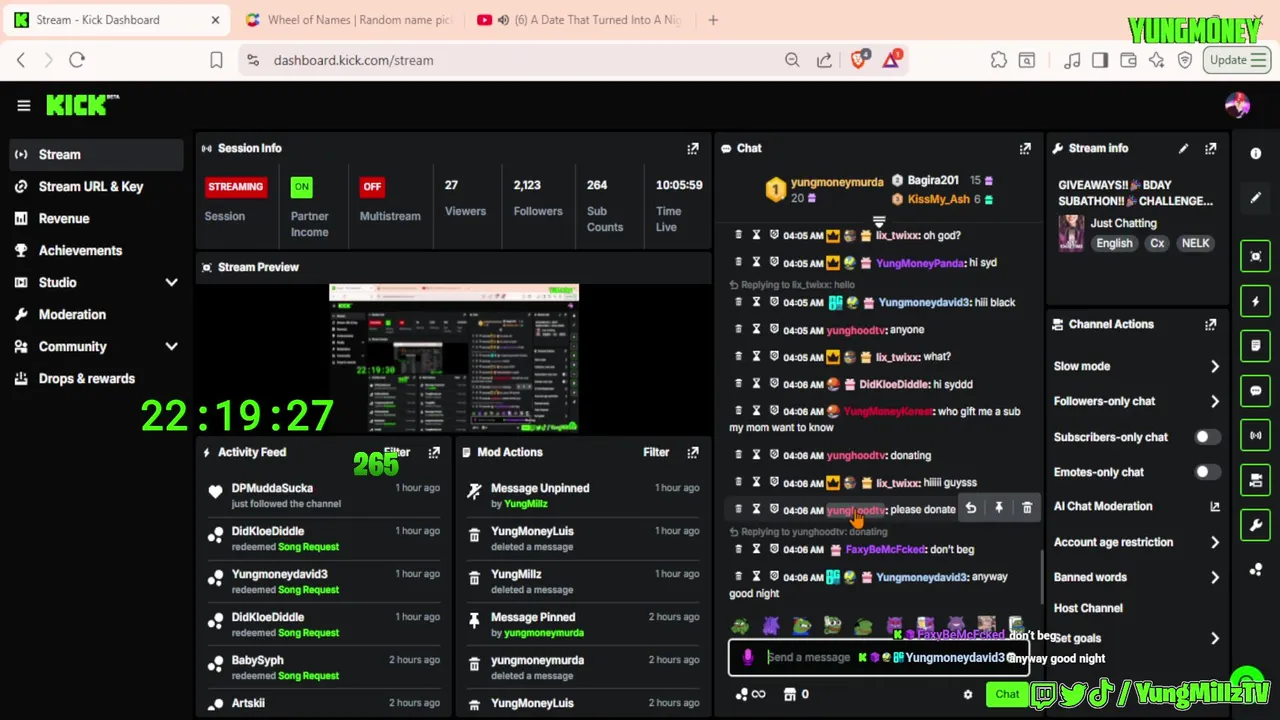Open Followers-only chat options
This screenshot has width=1280, height=720.
[1137, 401]
